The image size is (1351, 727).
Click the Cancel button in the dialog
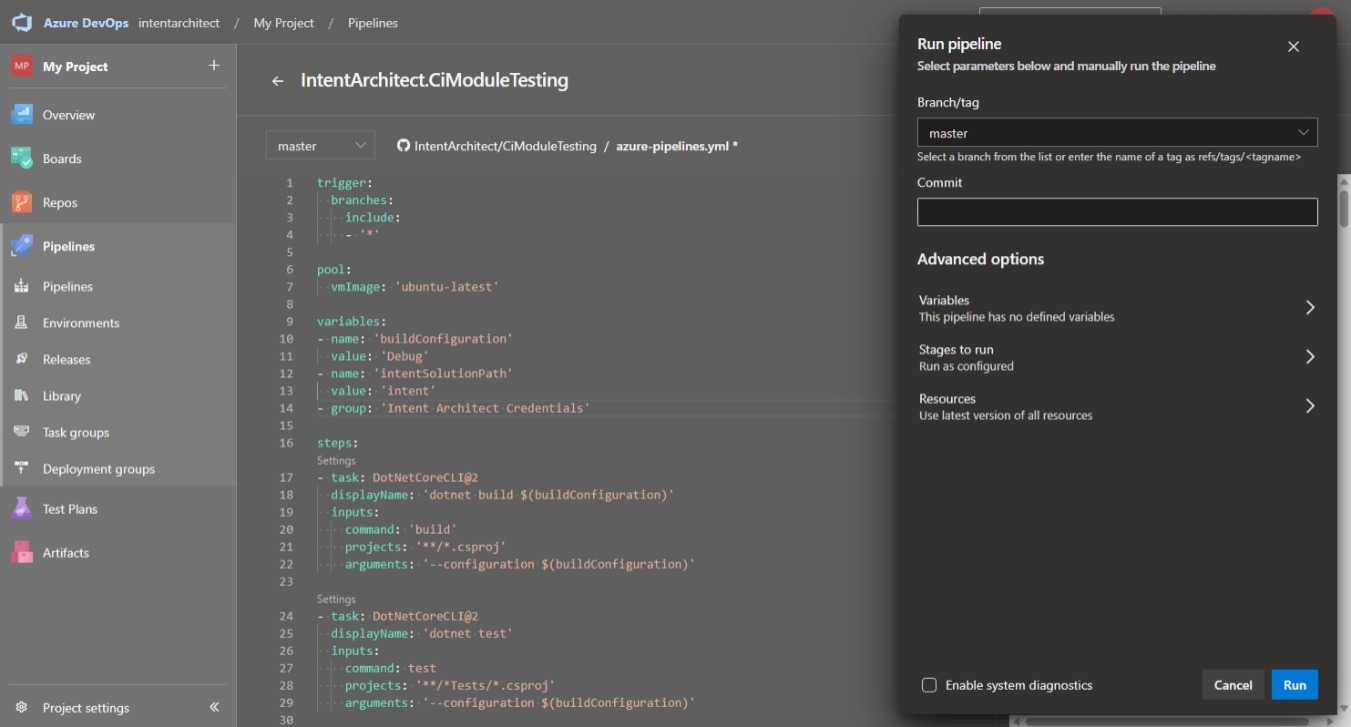click(x=1232, y=685)
